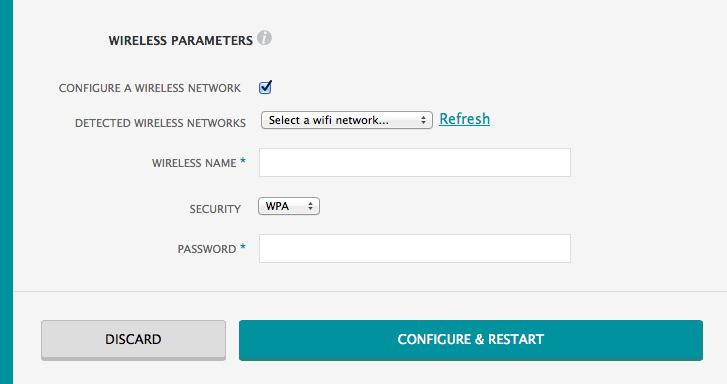Image resolution: width=727 pixels, height=384 pixels.
Task: Click the info icon beside Wireless Parameters
Action: click(x=264, y=38)
